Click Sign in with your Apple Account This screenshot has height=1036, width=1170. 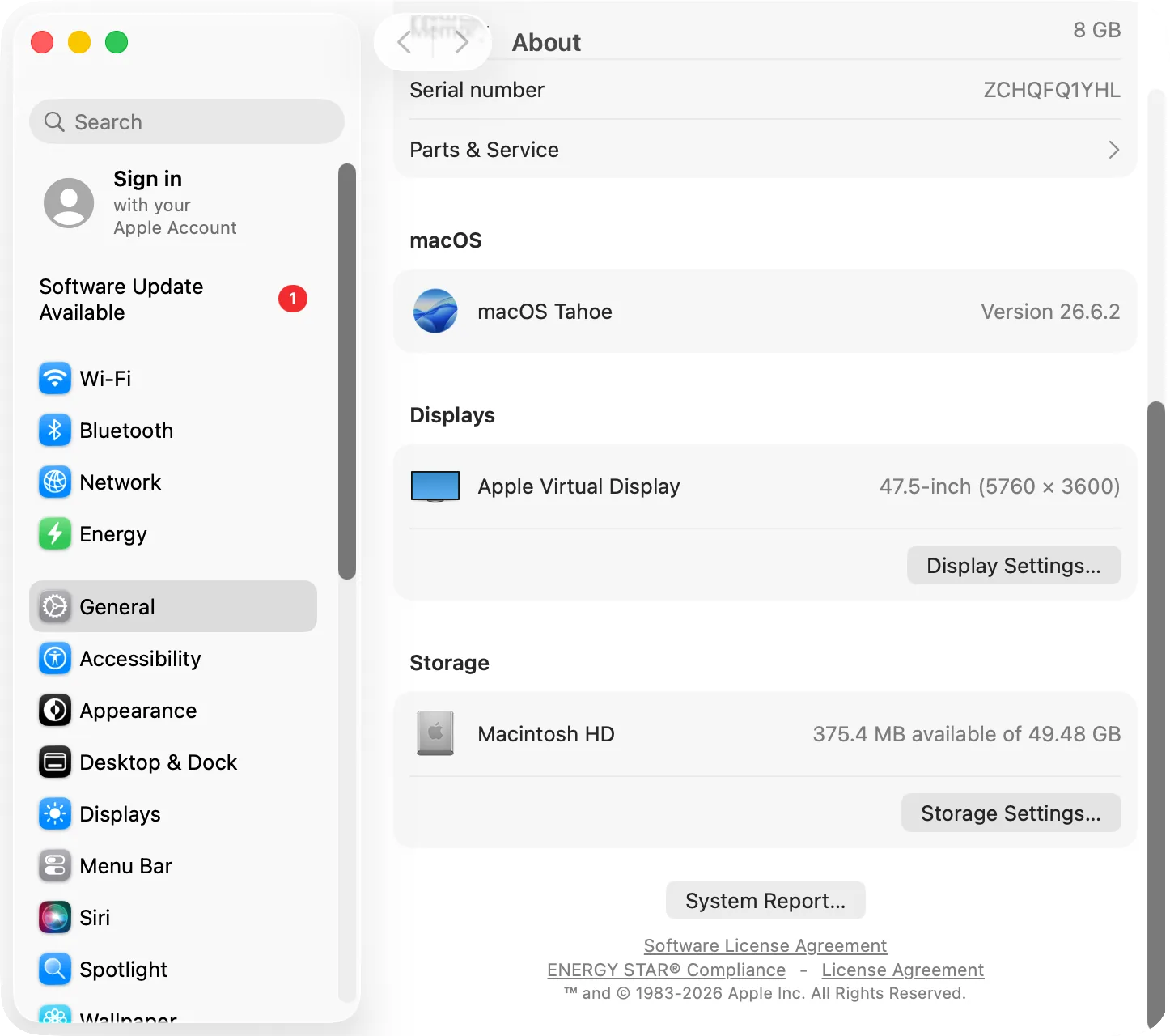click(173, 202)
